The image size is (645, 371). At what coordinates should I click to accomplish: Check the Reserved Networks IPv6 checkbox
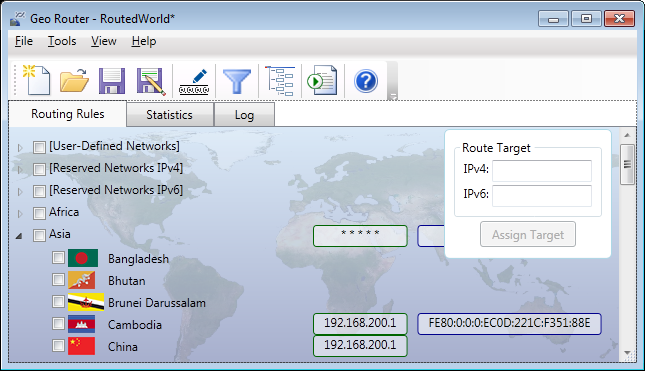click(39, 191)
